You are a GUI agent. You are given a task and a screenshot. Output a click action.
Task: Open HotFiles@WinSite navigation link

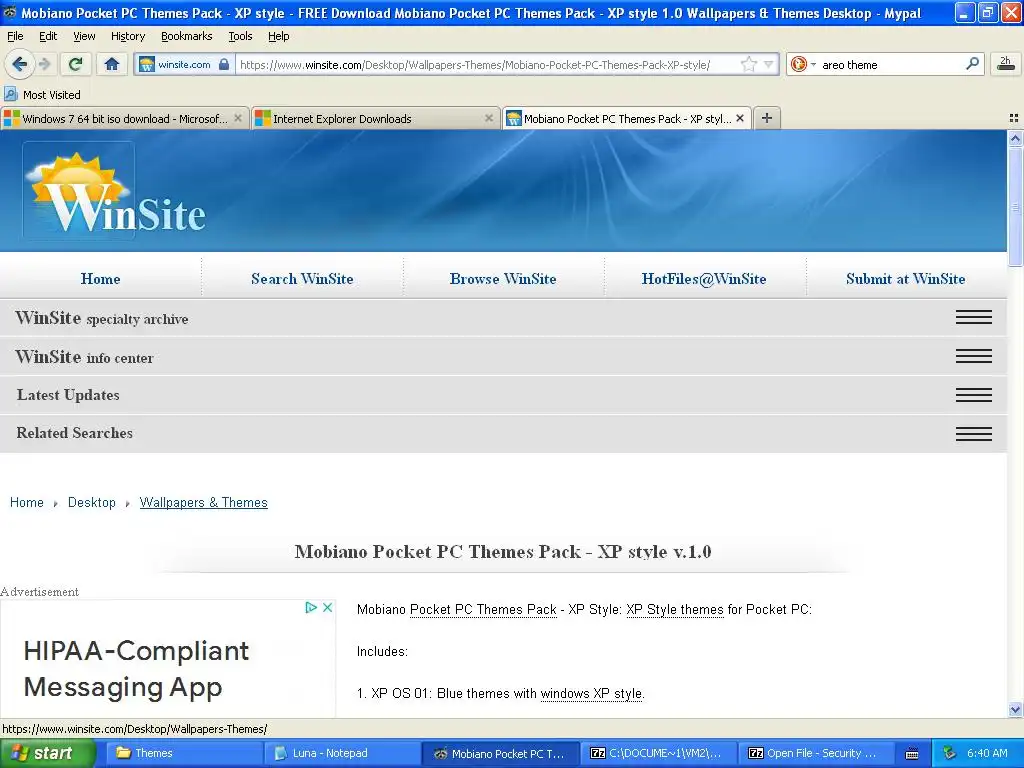[x=704, y=279]
